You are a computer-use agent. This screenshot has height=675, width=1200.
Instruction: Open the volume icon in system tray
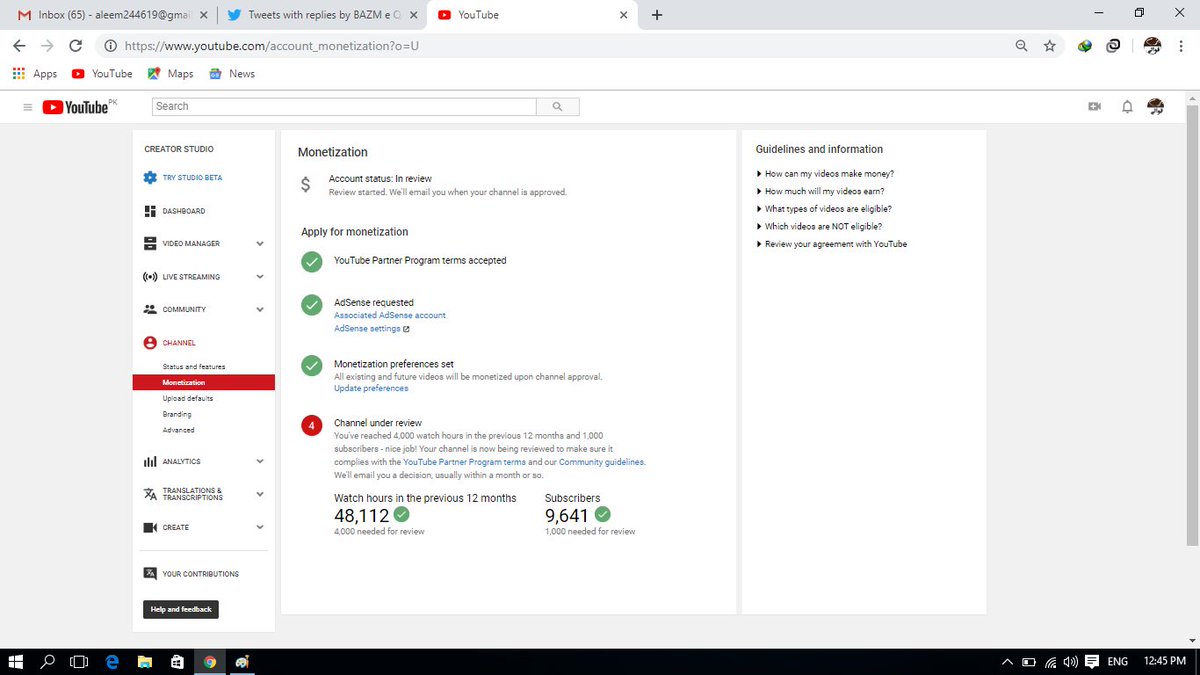point(1070,662)
